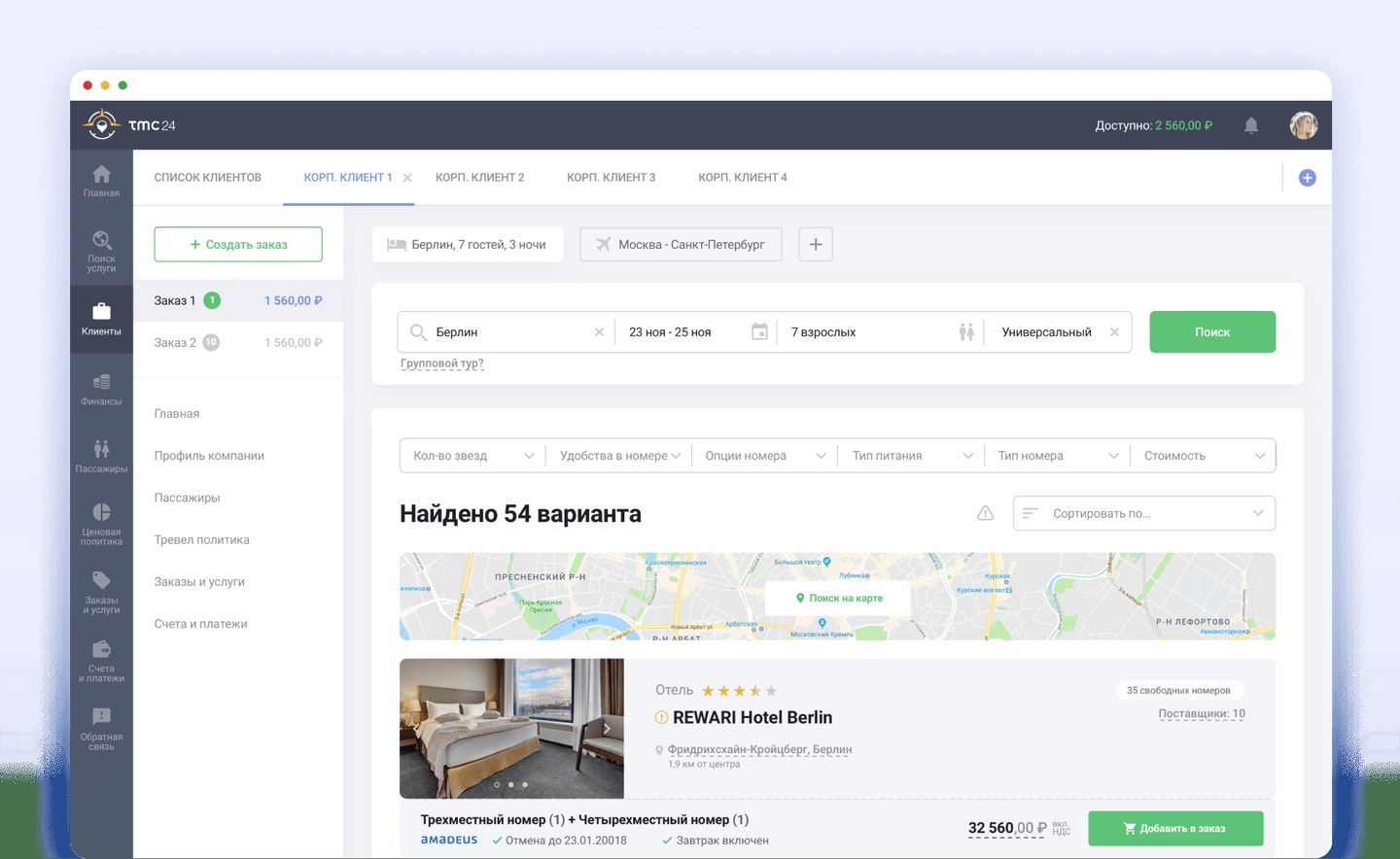This screenshot has height=859, width=1400.
Task: Expand the Тип питания filter
Action: coord(911,456)
